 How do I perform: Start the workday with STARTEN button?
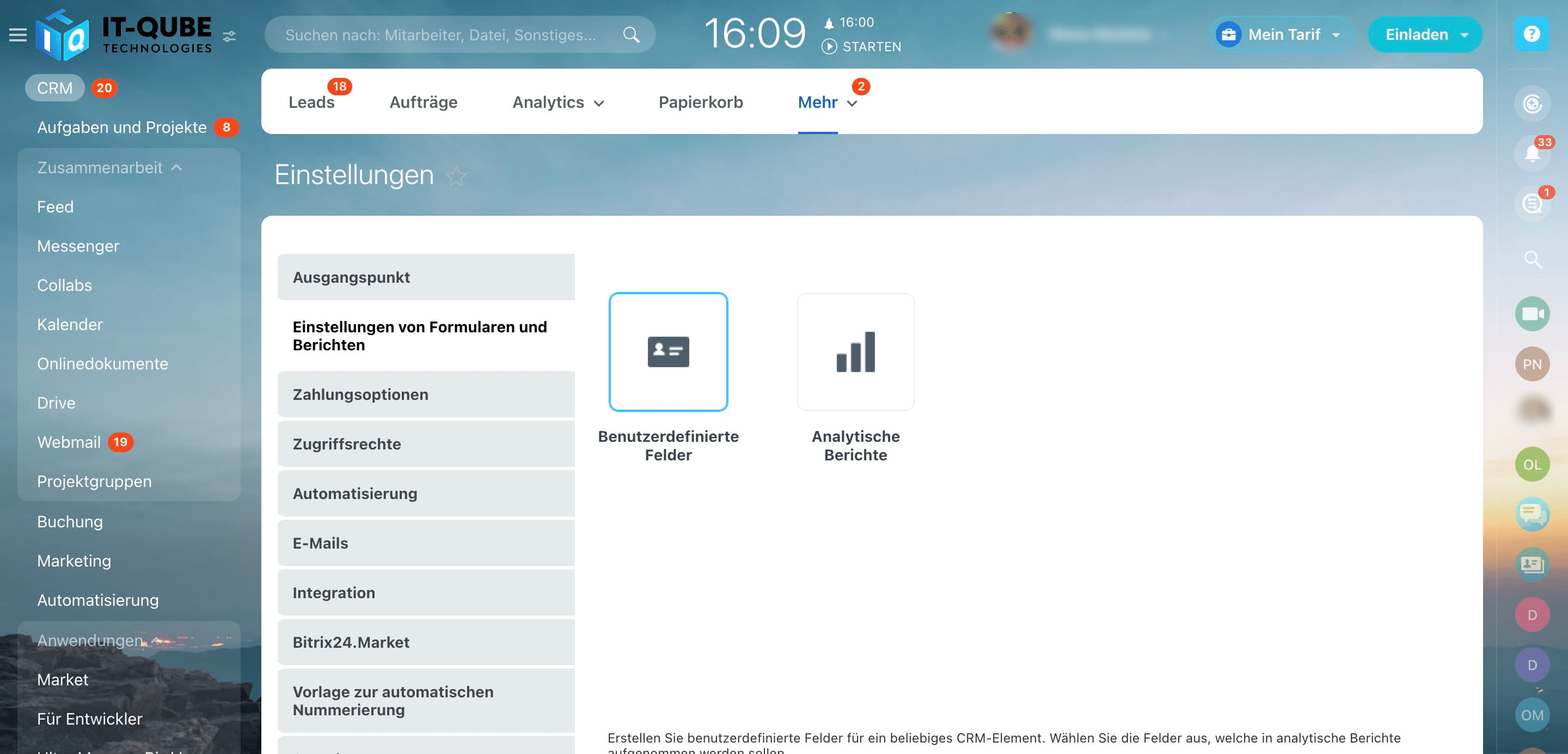click(861, 47)
